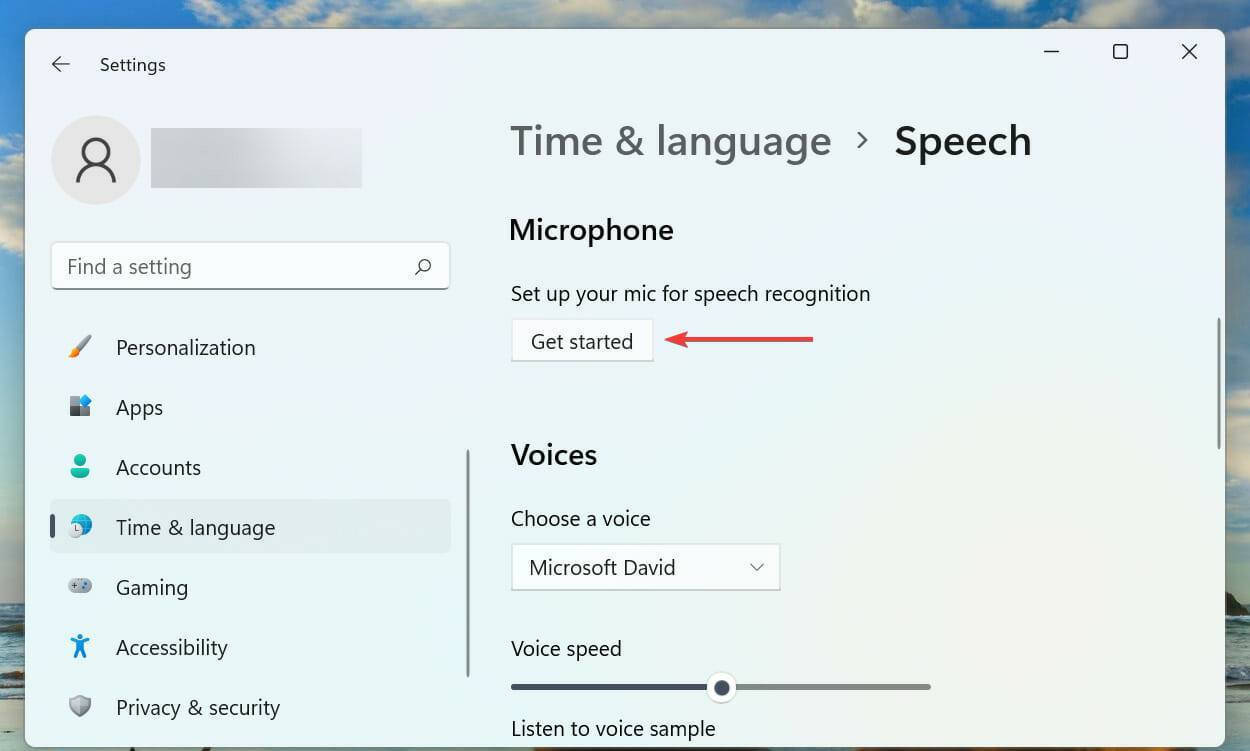Click the Apps icon in sidebar
Screen dimensions: 1250x751
coord(80,407)
